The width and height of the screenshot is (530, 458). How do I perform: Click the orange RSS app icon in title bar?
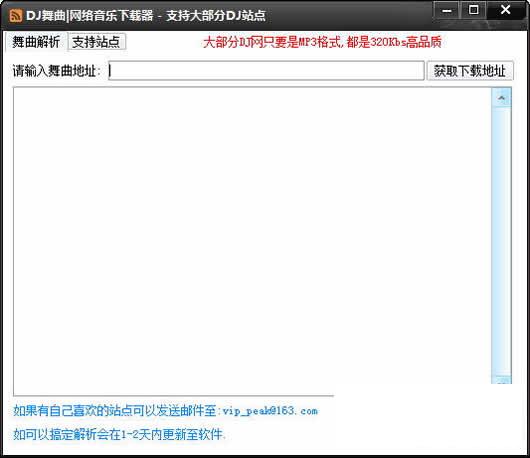[x=16, y=16]
